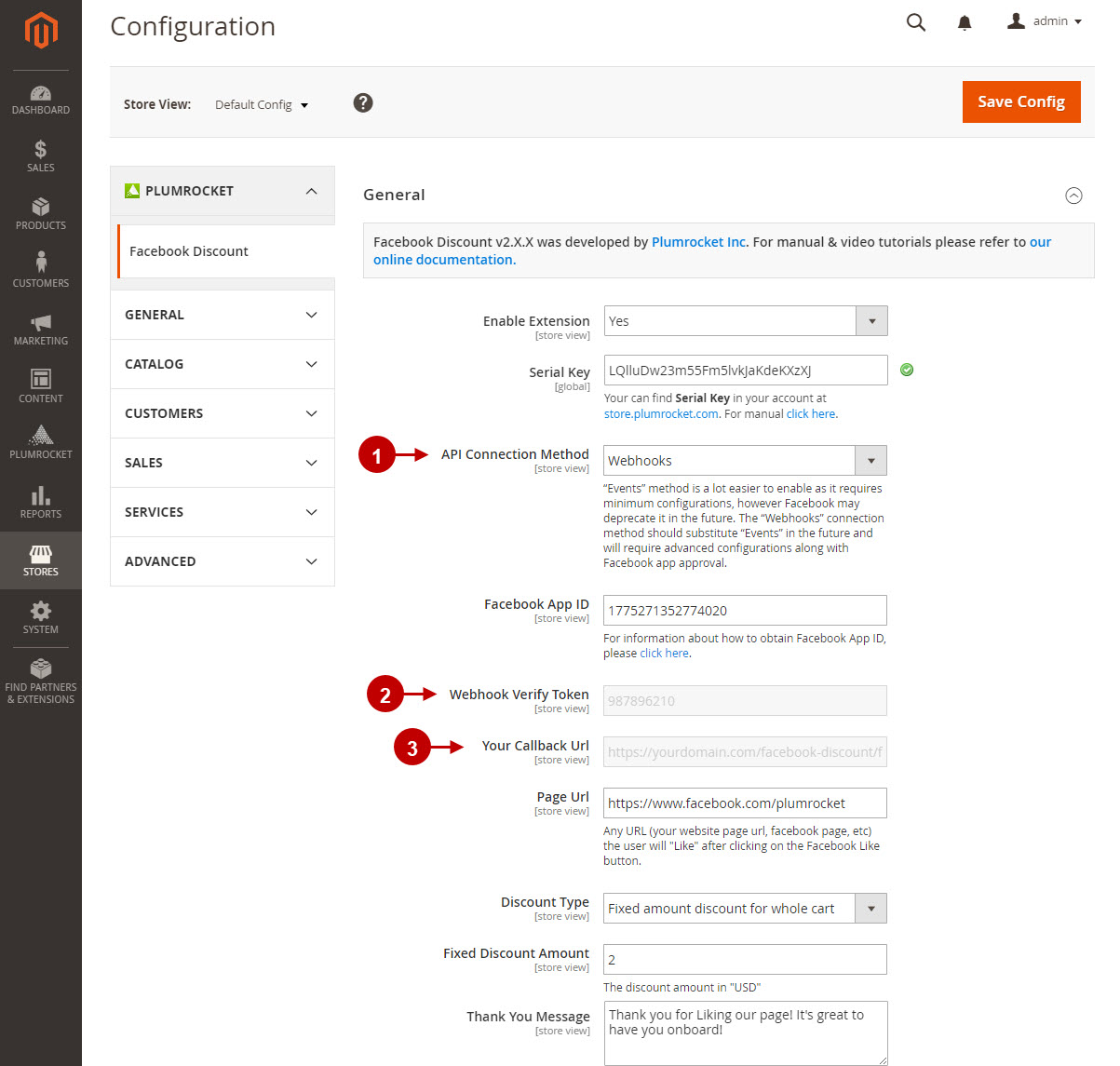Click the Your Callback Url field
1120x1066 pixels.
pos(745,752)
